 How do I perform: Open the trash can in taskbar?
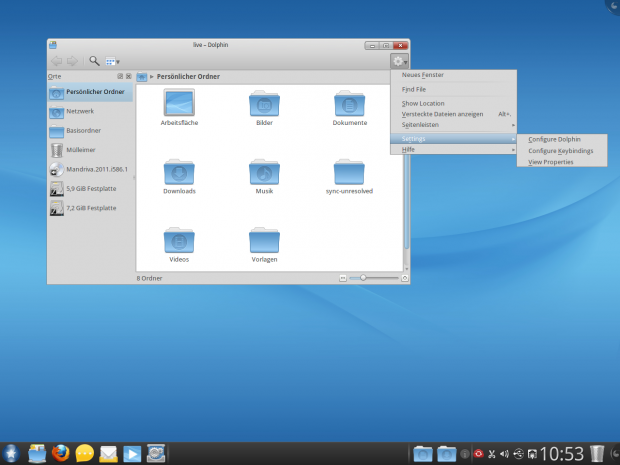[597, 454]
